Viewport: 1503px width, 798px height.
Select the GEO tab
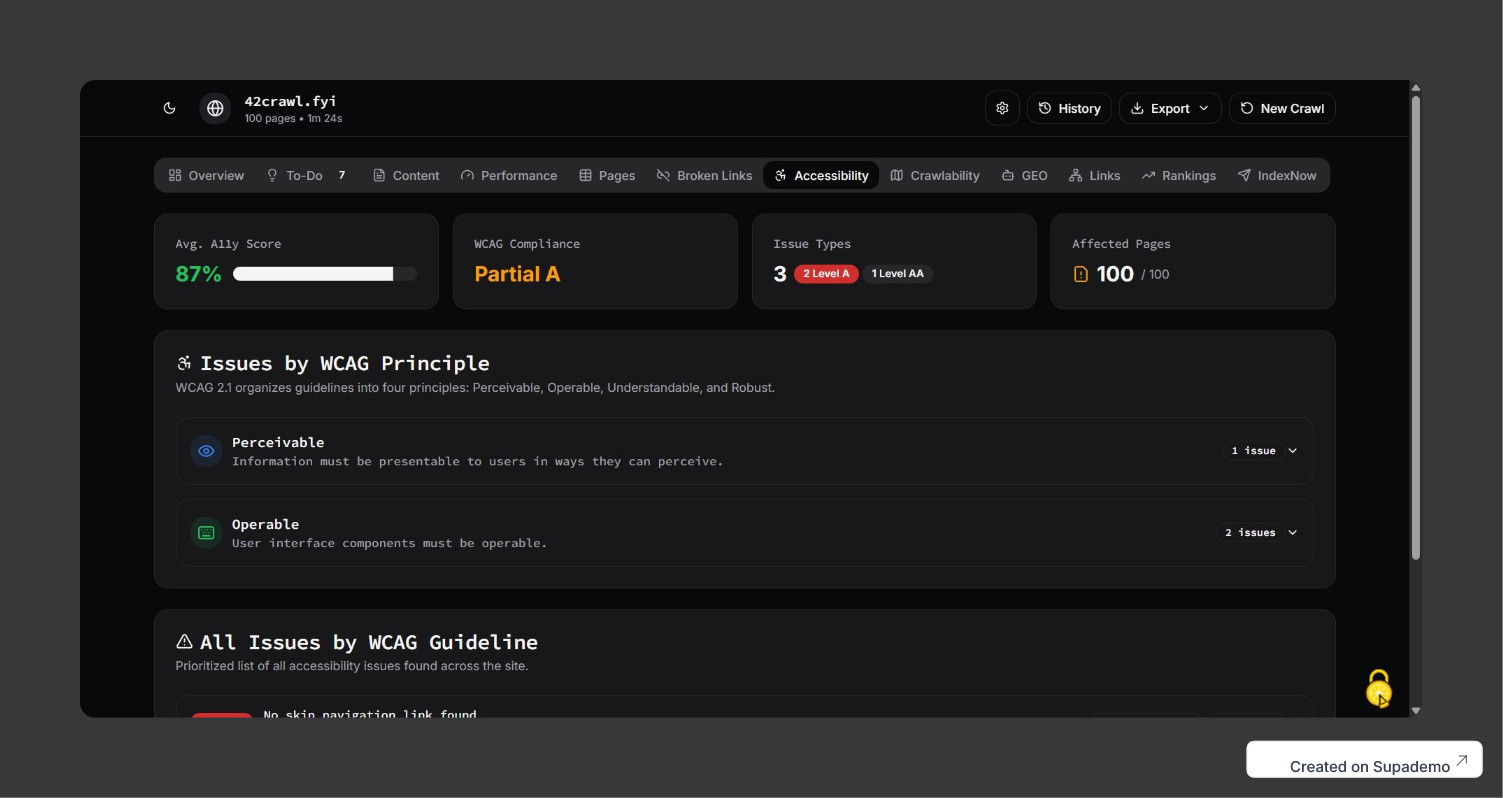pyautogui.click(x=1024, y=175)
